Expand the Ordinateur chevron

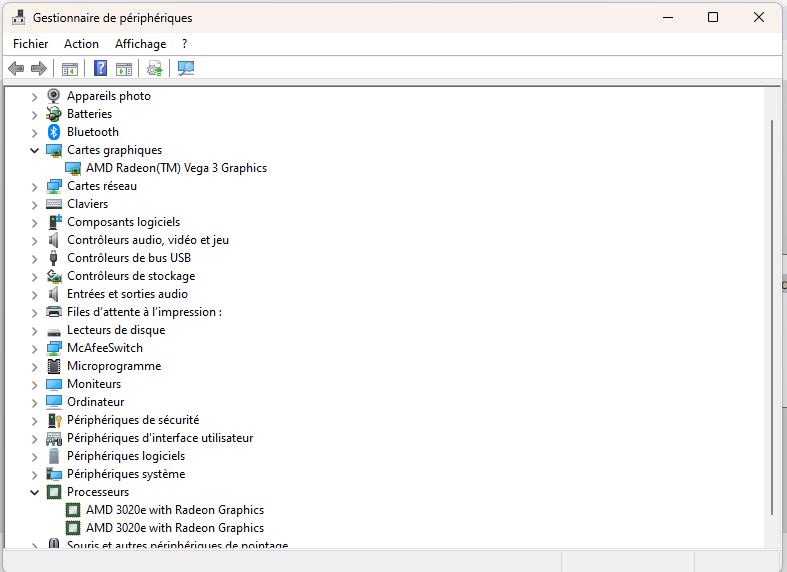34,403
